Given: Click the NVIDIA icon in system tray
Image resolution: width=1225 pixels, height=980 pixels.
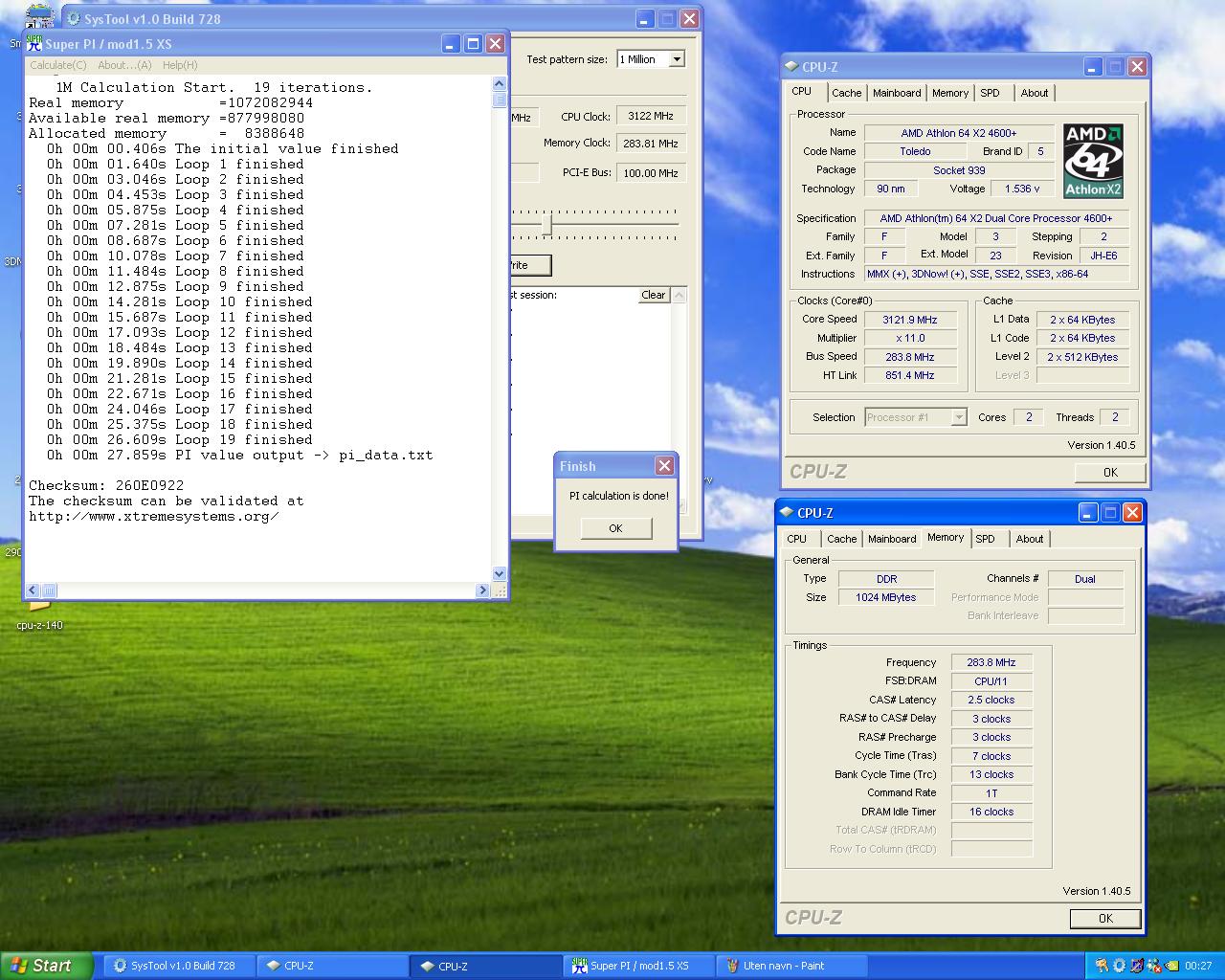Looking at the screenshot, I should pyautogui.click(x=1171, y=966).
